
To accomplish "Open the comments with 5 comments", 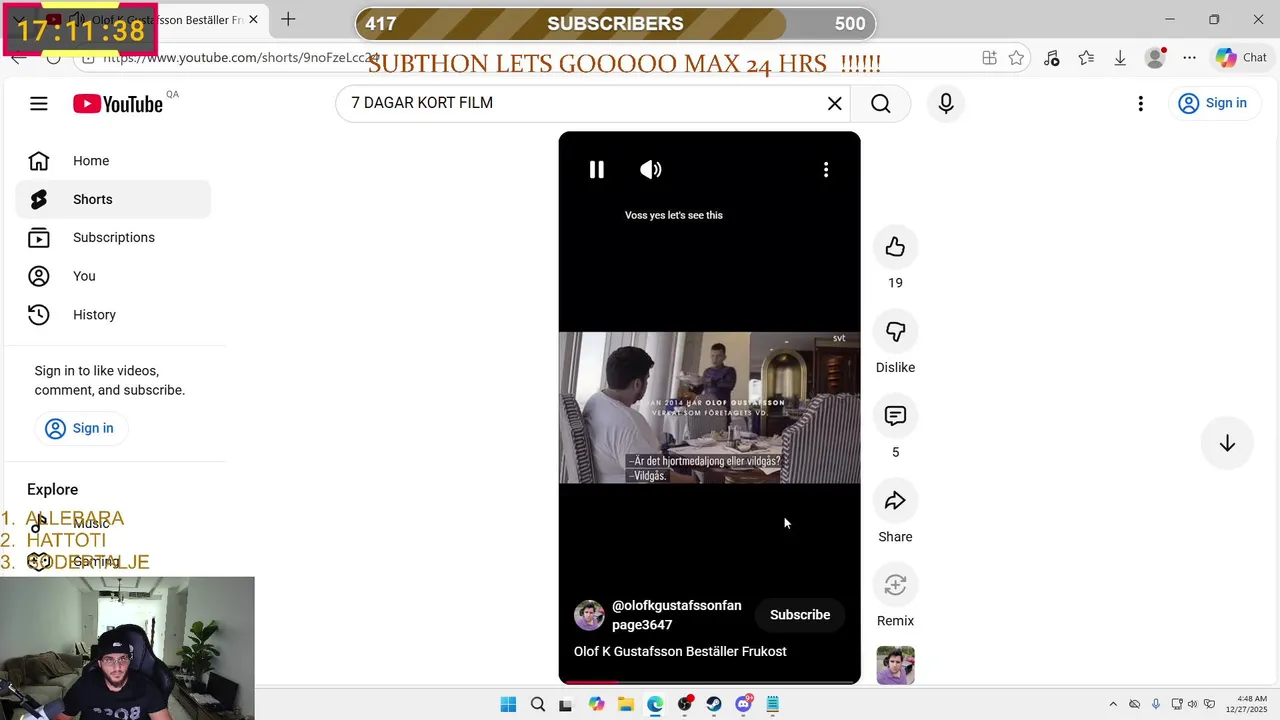I will click(895, 416).
